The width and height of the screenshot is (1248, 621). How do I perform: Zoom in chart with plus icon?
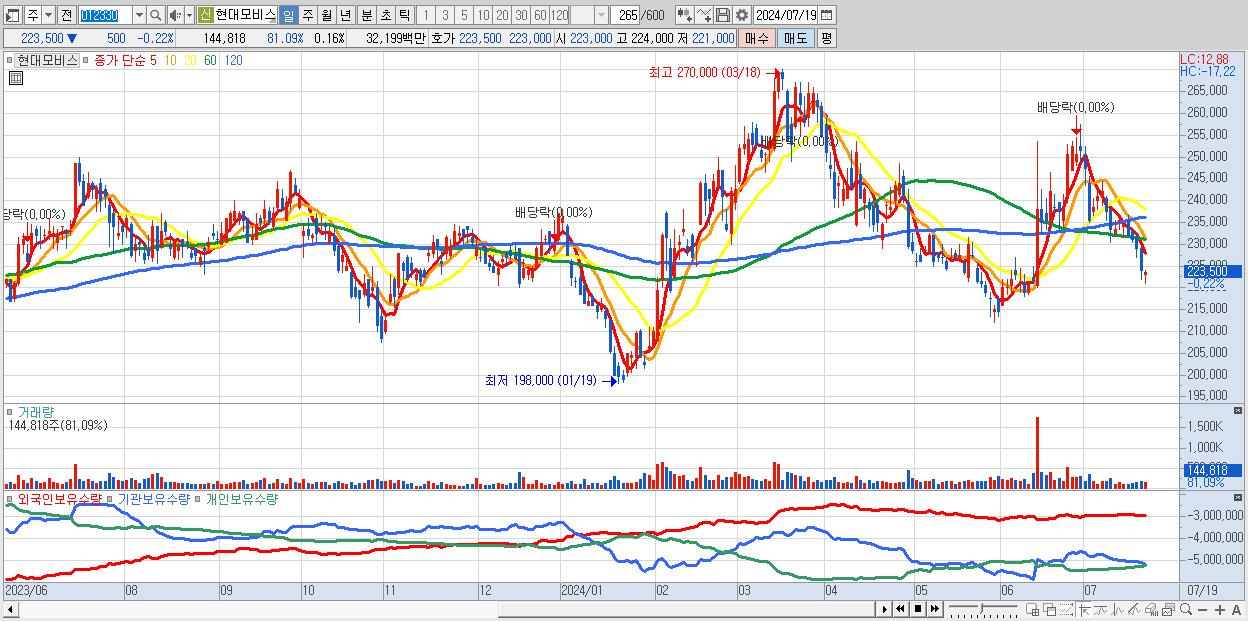pyautogui.click(x=1219, y=609)
